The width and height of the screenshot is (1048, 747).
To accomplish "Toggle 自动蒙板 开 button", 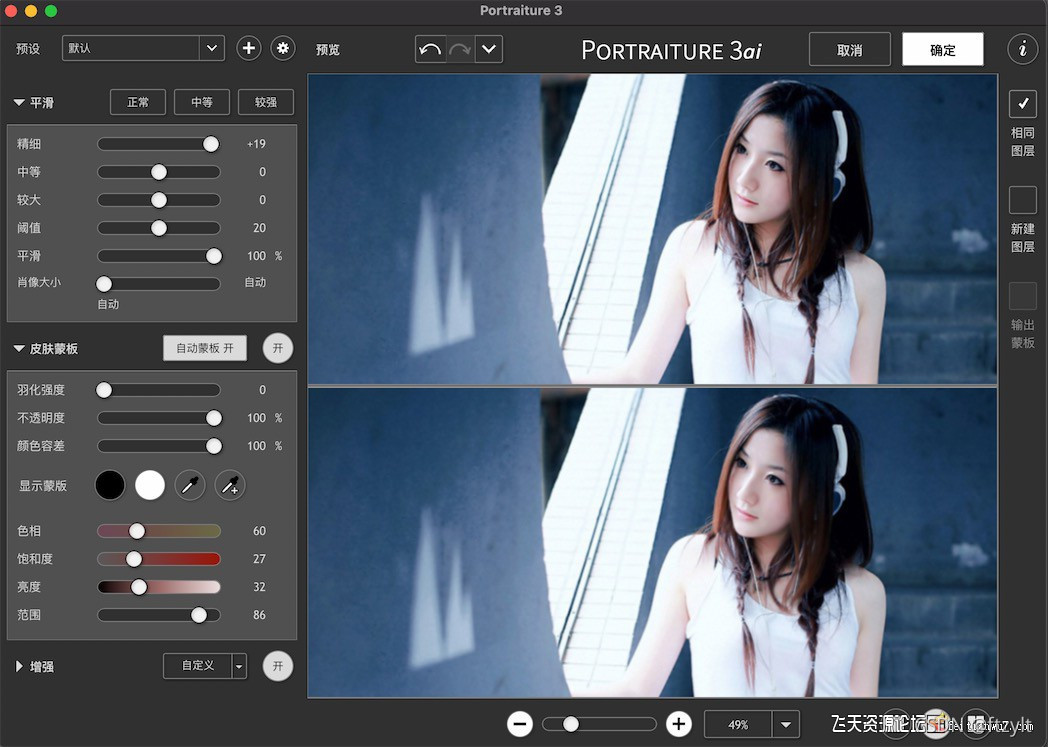I will [x=205, y=348].
